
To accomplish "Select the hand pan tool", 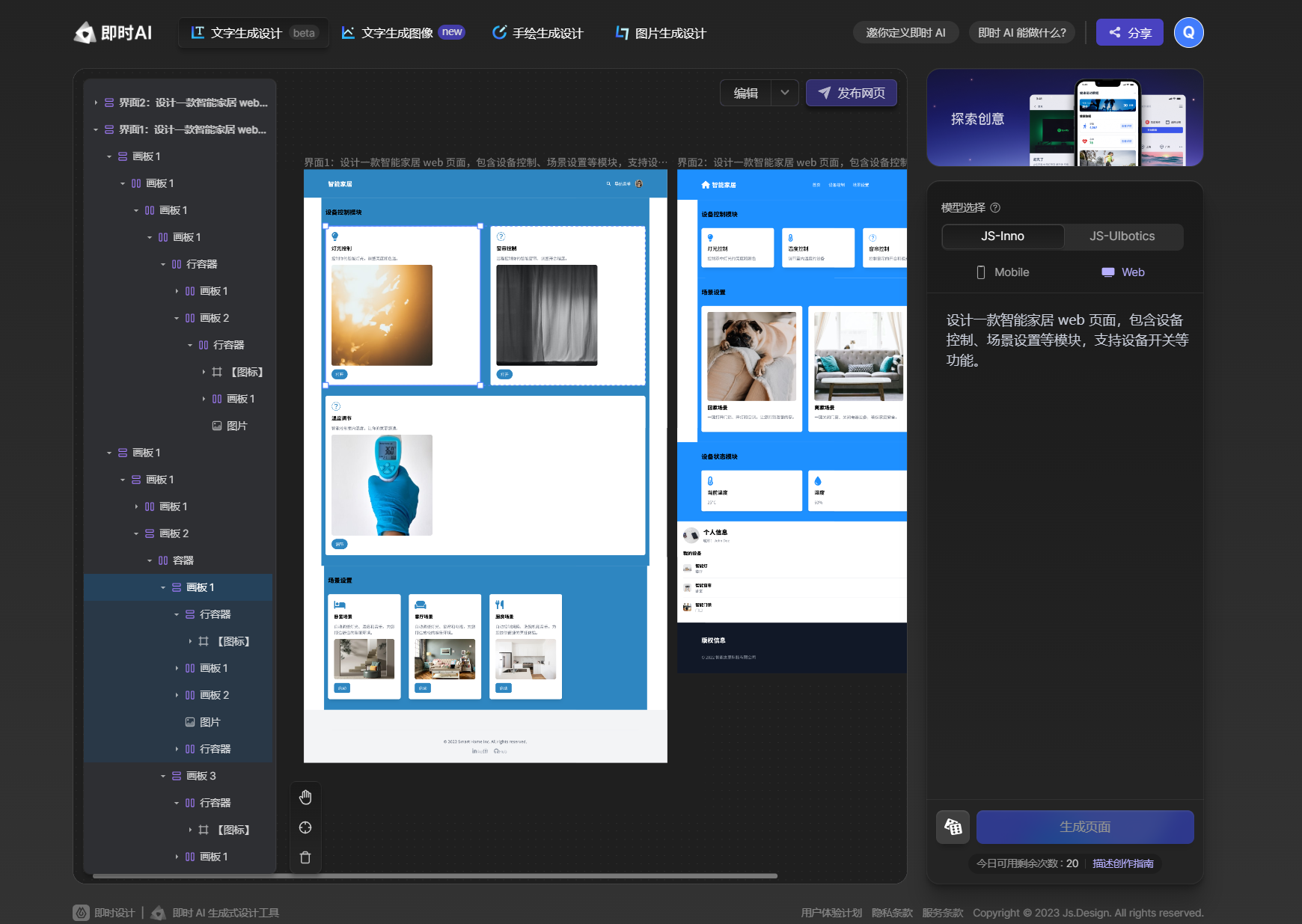I will (305, 798).
